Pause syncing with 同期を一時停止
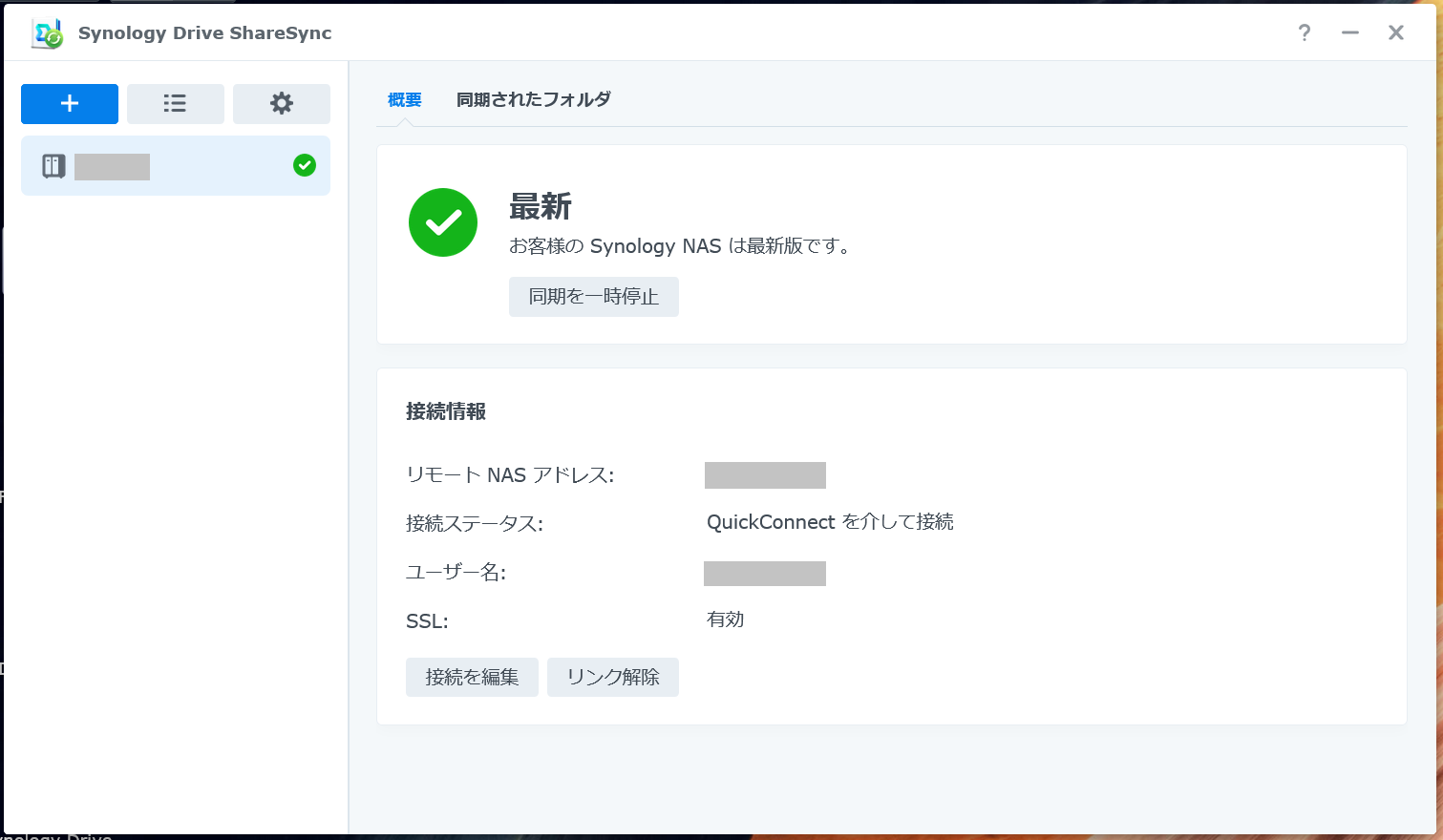Viewport: 1443px width, 840px height. coord(593,297)
